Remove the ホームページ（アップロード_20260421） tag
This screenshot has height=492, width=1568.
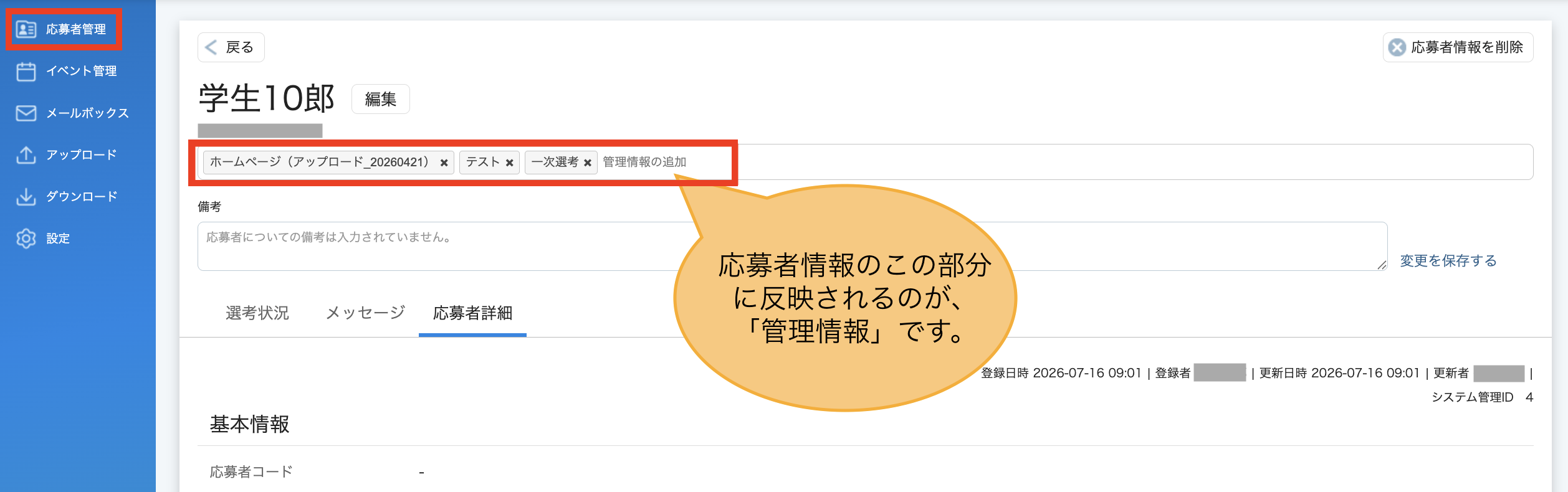(444, 163)
